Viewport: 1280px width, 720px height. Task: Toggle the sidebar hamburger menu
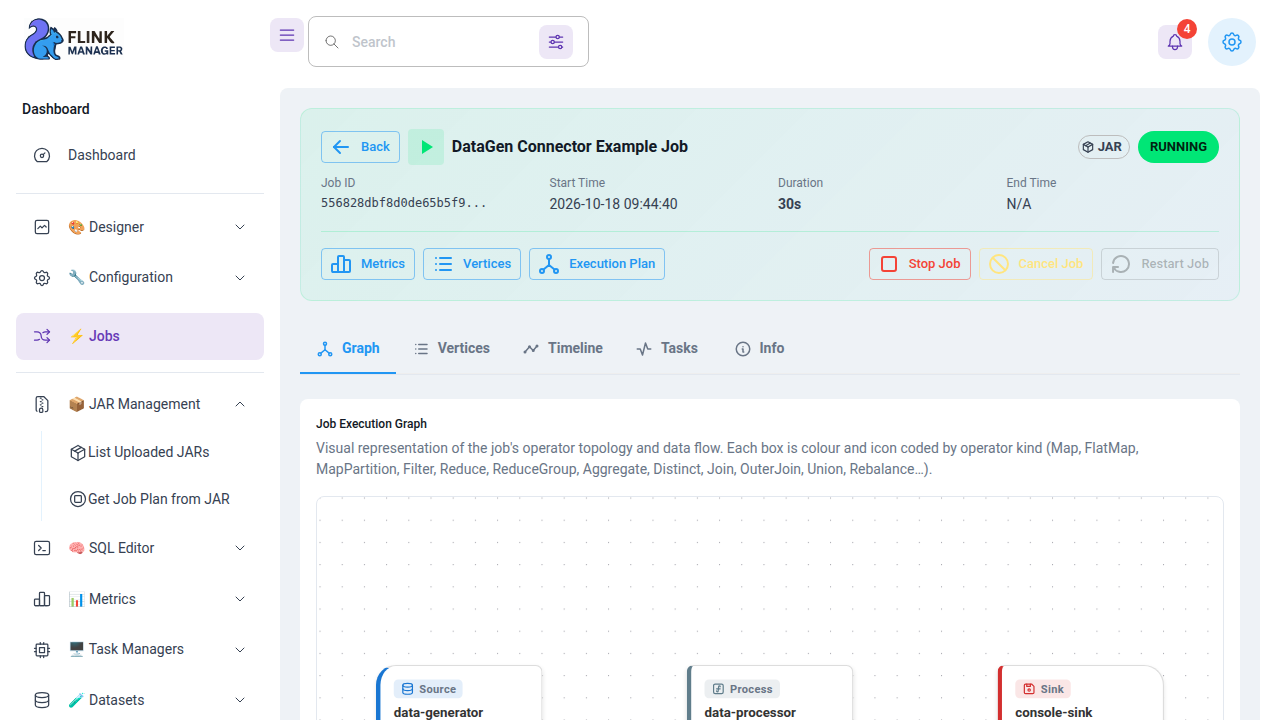[x=287, y=35]
